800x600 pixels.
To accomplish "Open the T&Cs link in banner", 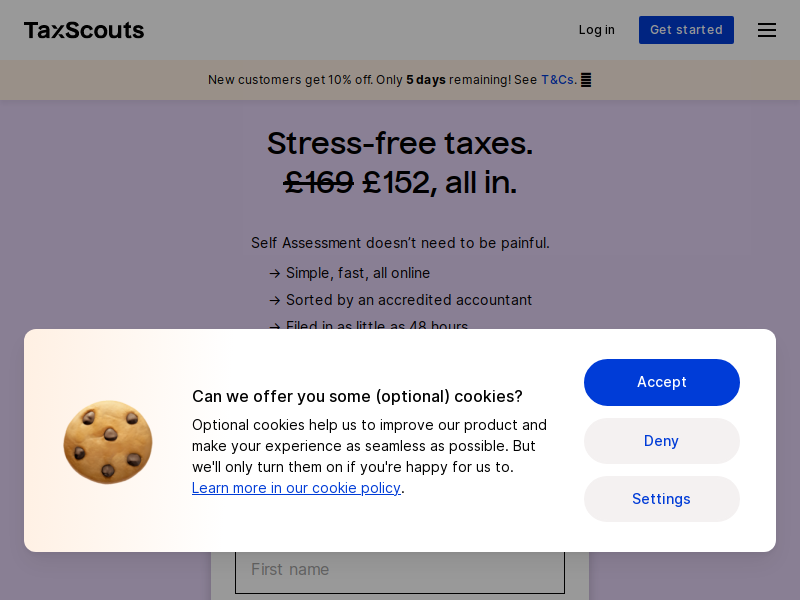I will [x=558, y=80].
